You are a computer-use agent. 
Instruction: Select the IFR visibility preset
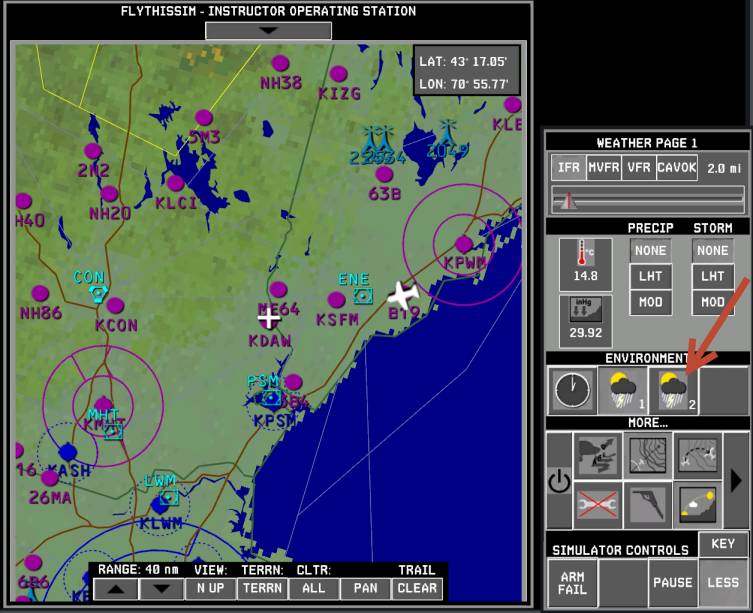569,167
